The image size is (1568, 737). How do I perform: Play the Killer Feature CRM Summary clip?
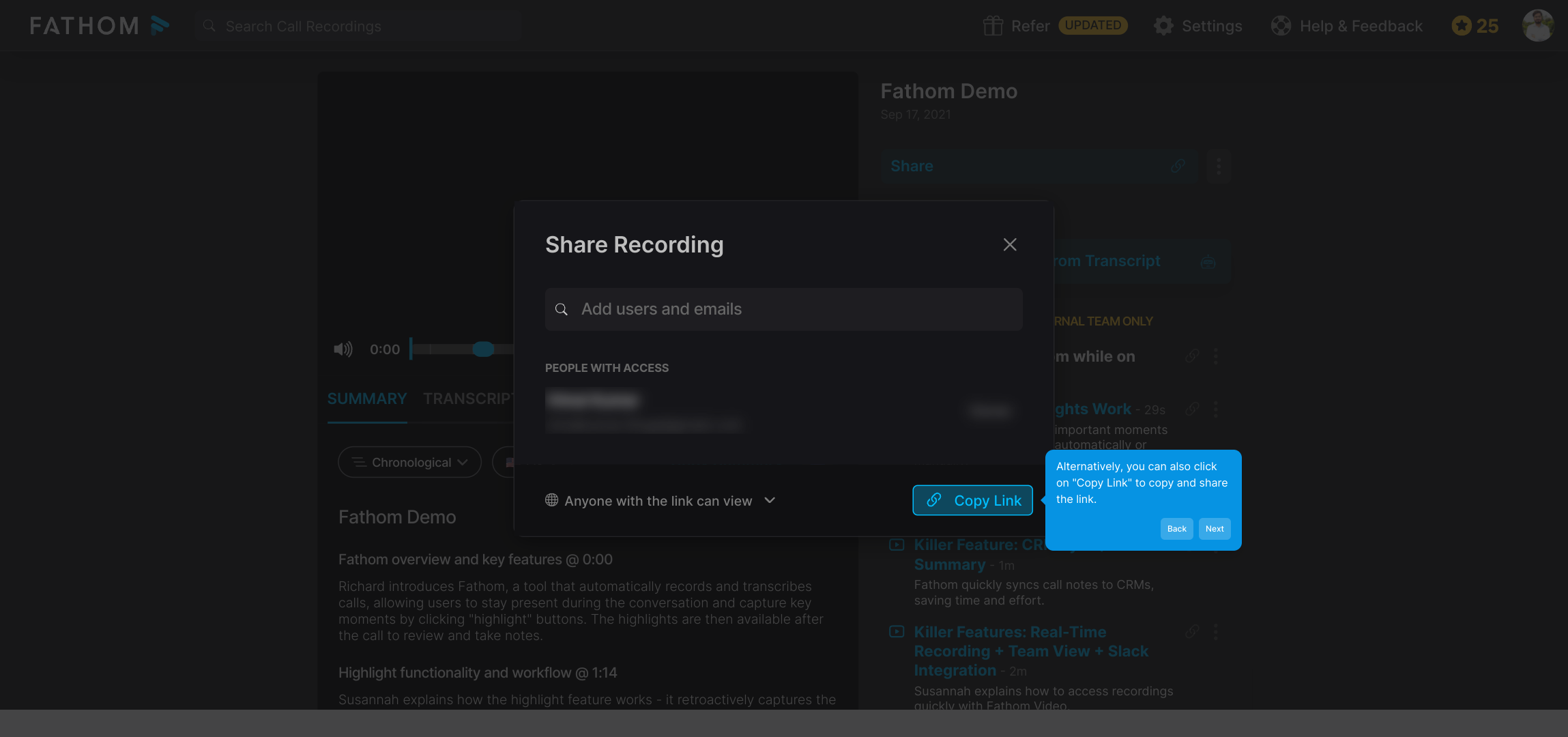897,545
